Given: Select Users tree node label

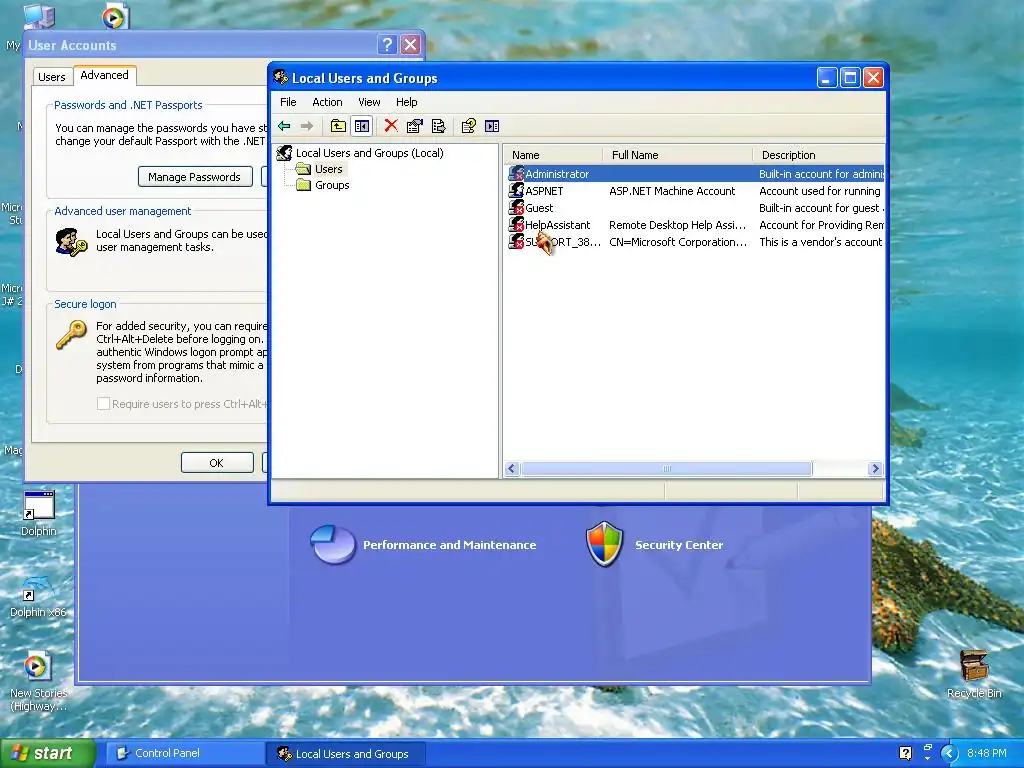Looking at the screenshot, I should (x=328, y=169).
